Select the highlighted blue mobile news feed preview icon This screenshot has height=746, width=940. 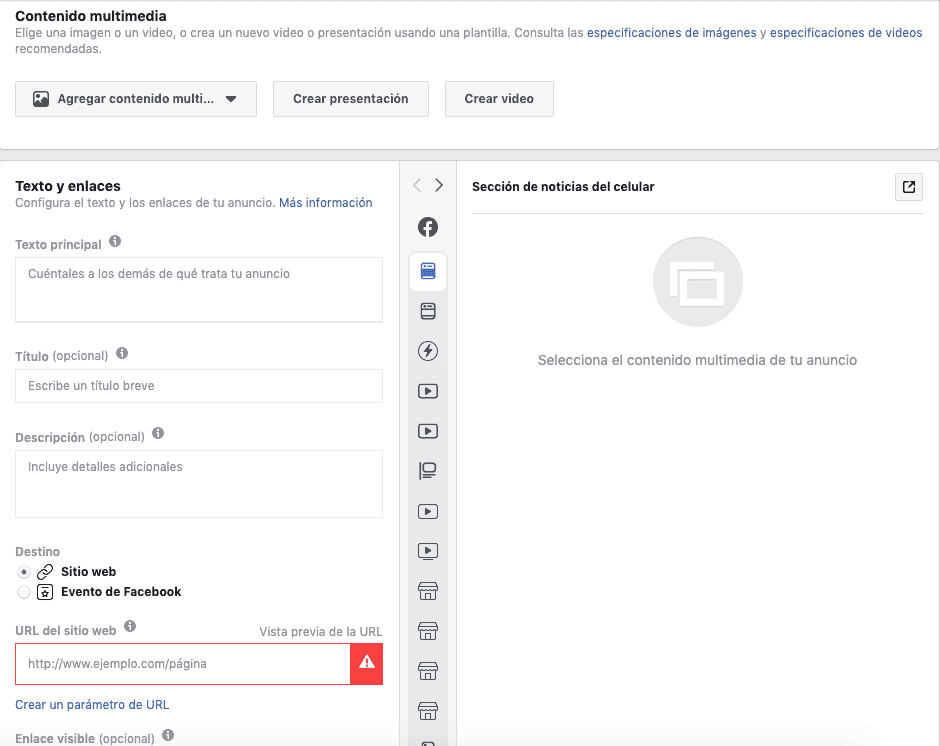[x=427, y=271]
